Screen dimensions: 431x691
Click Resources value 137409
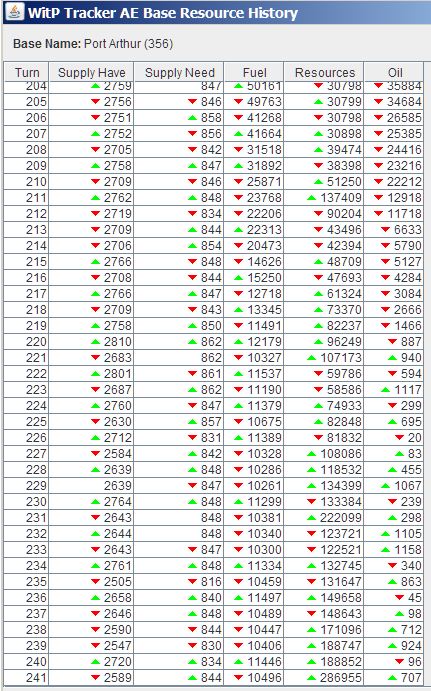click(341, 197)
